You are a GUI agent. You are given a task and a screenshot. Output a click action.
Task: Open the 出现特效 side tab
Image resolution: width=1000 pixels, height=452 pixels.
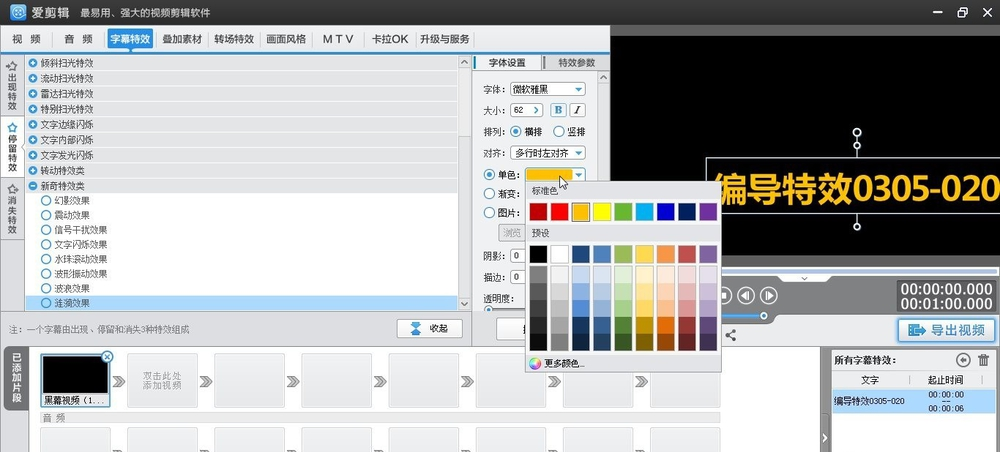coord(12,87)
